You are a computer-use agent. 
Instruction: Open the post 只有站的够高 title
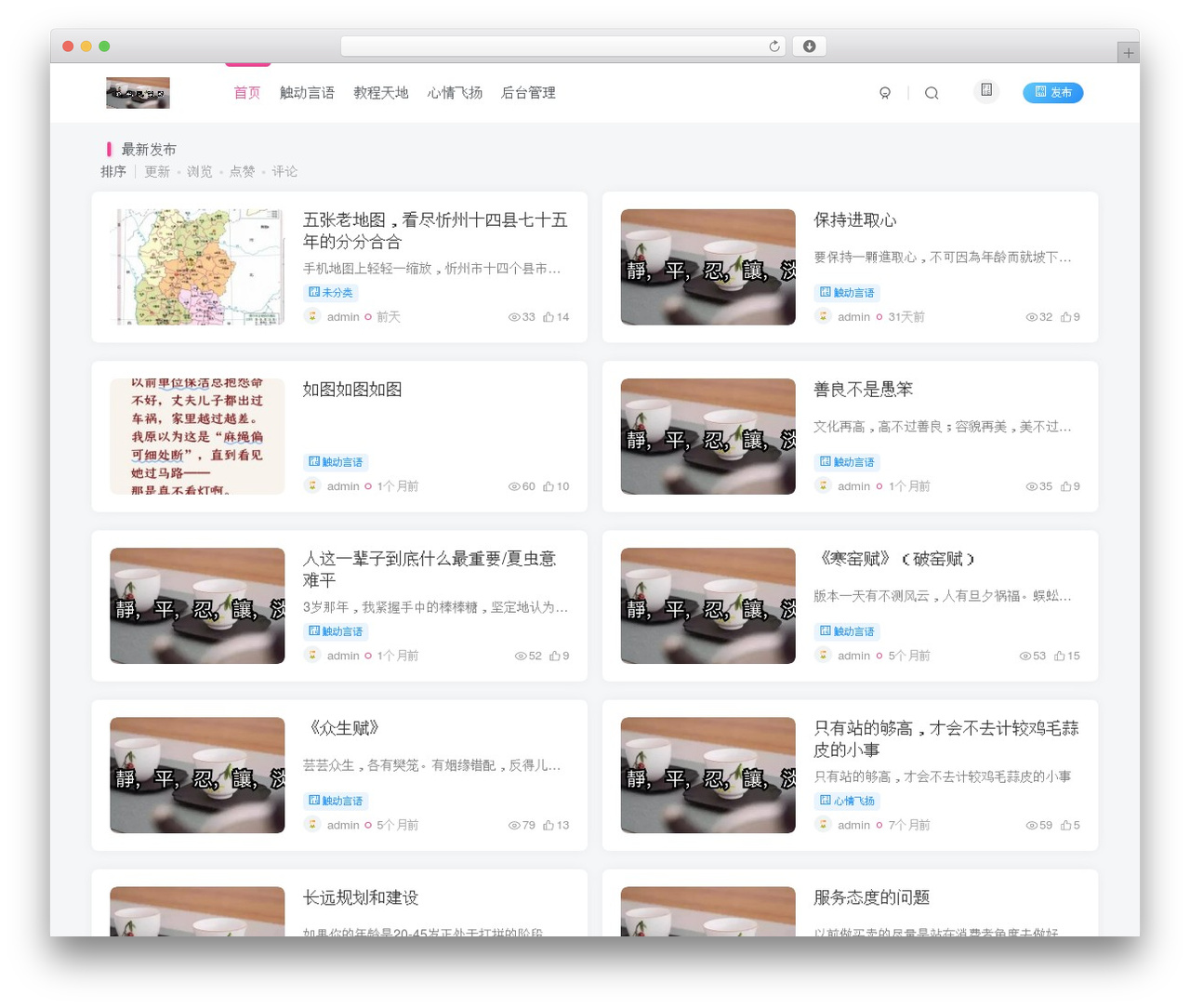[945, 738]
